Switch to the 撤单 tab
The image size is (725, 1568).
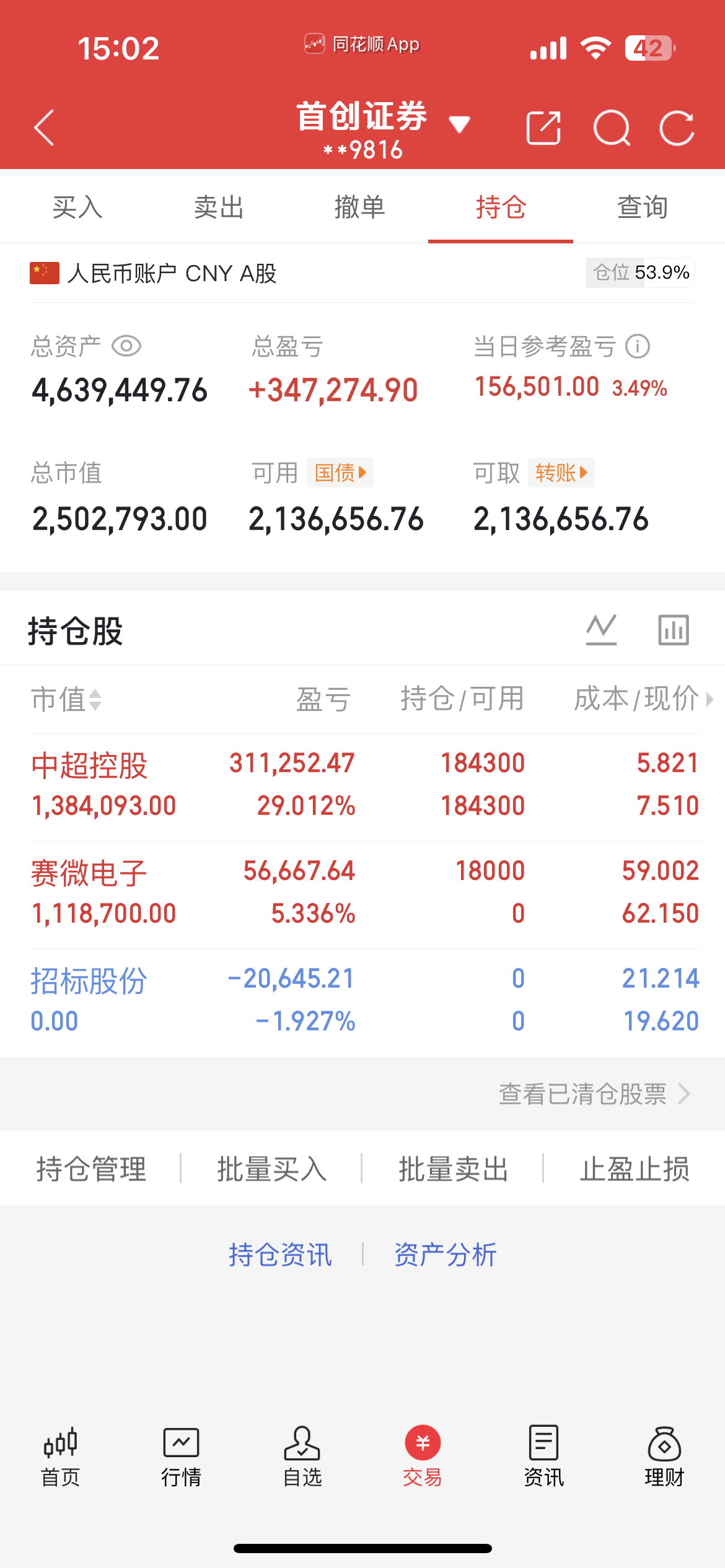(x=360, y=207)
